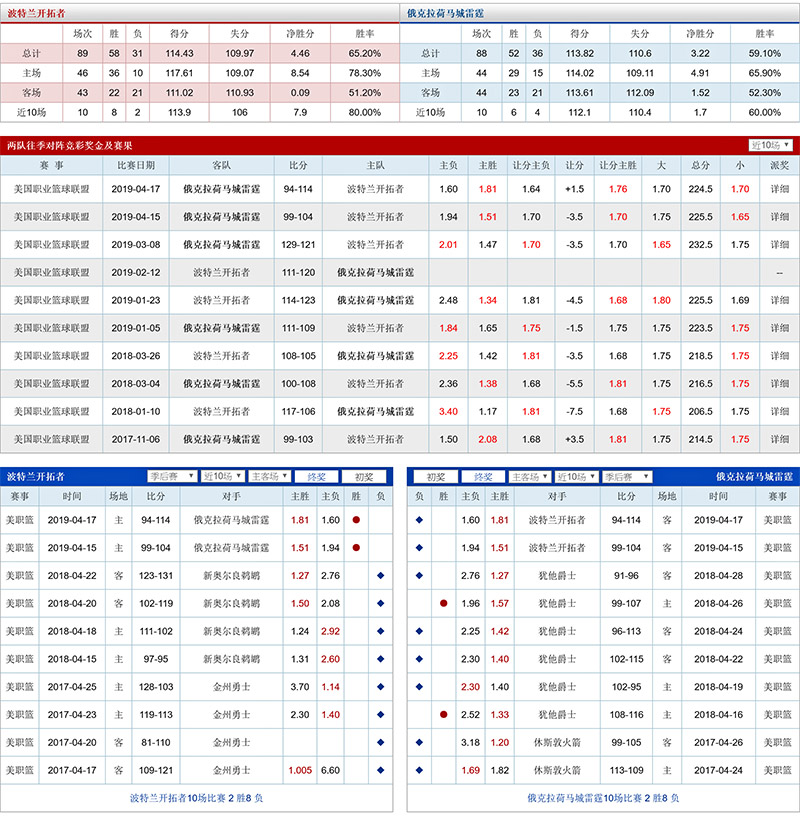The height and width of the screenshot is (818, 800).
Task: Select the 129-121 score cell
Action: (298, 244)
